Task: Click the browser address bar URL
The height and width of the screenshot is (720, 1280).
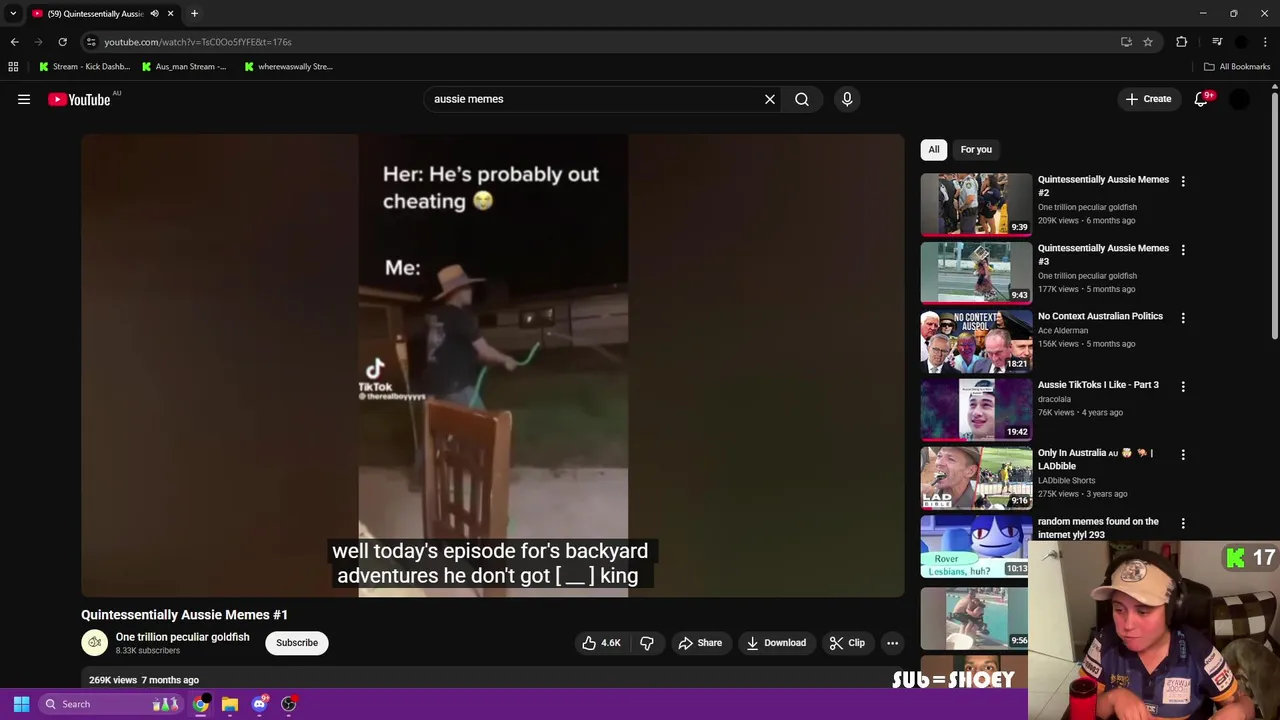Action: coord(198,42)
